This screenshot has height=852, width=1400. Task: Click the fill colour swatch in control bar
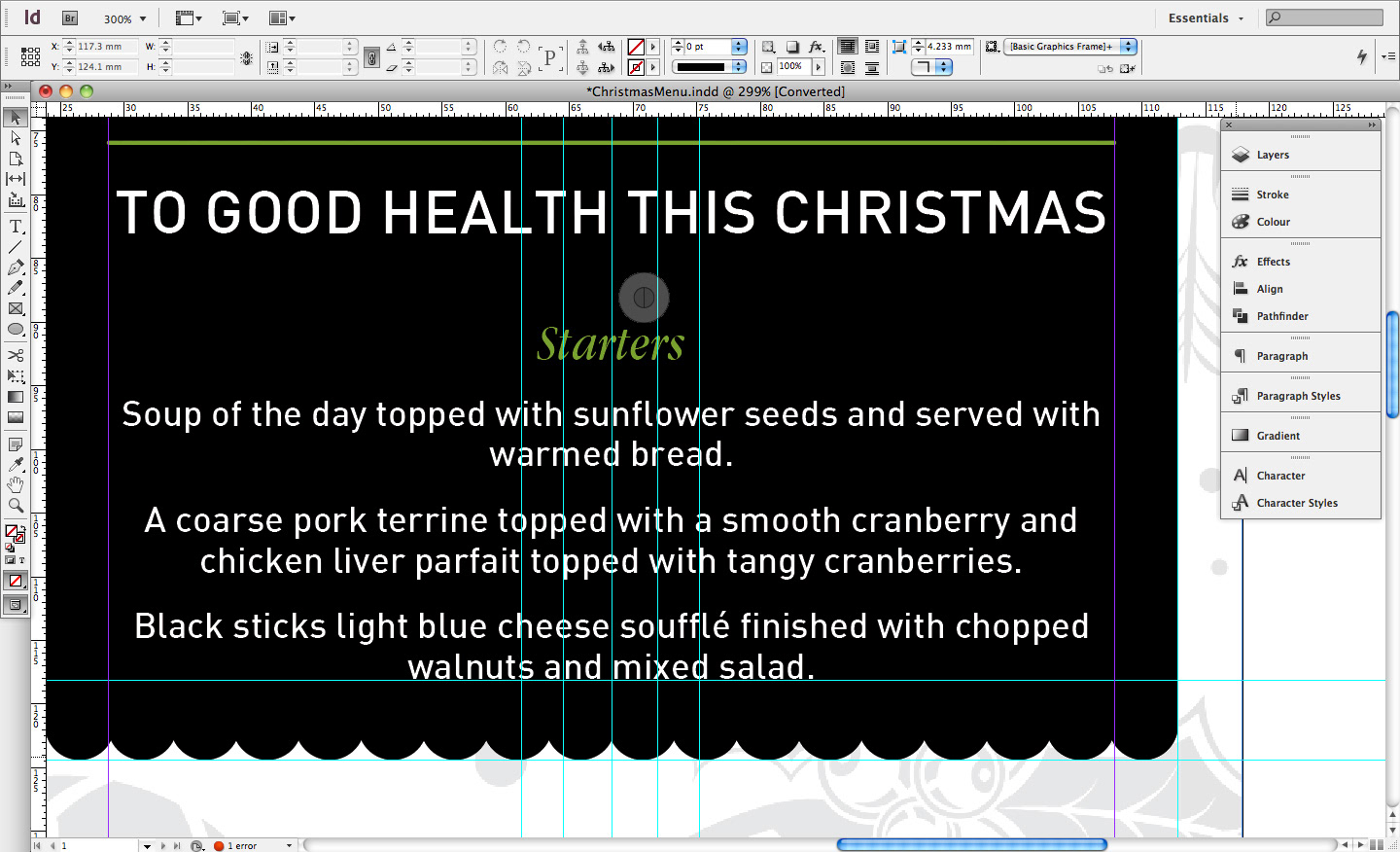tap(636, 47)
